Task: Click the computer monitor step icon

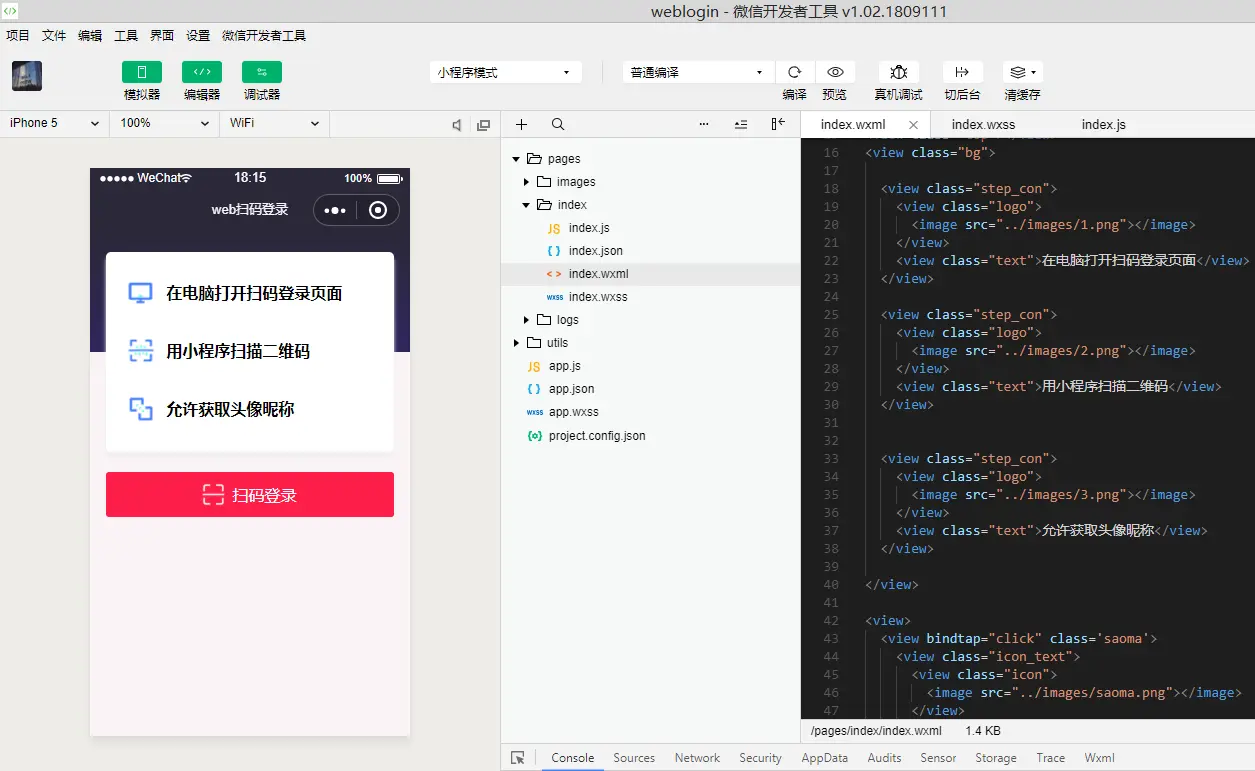Action: click(140, 293)
